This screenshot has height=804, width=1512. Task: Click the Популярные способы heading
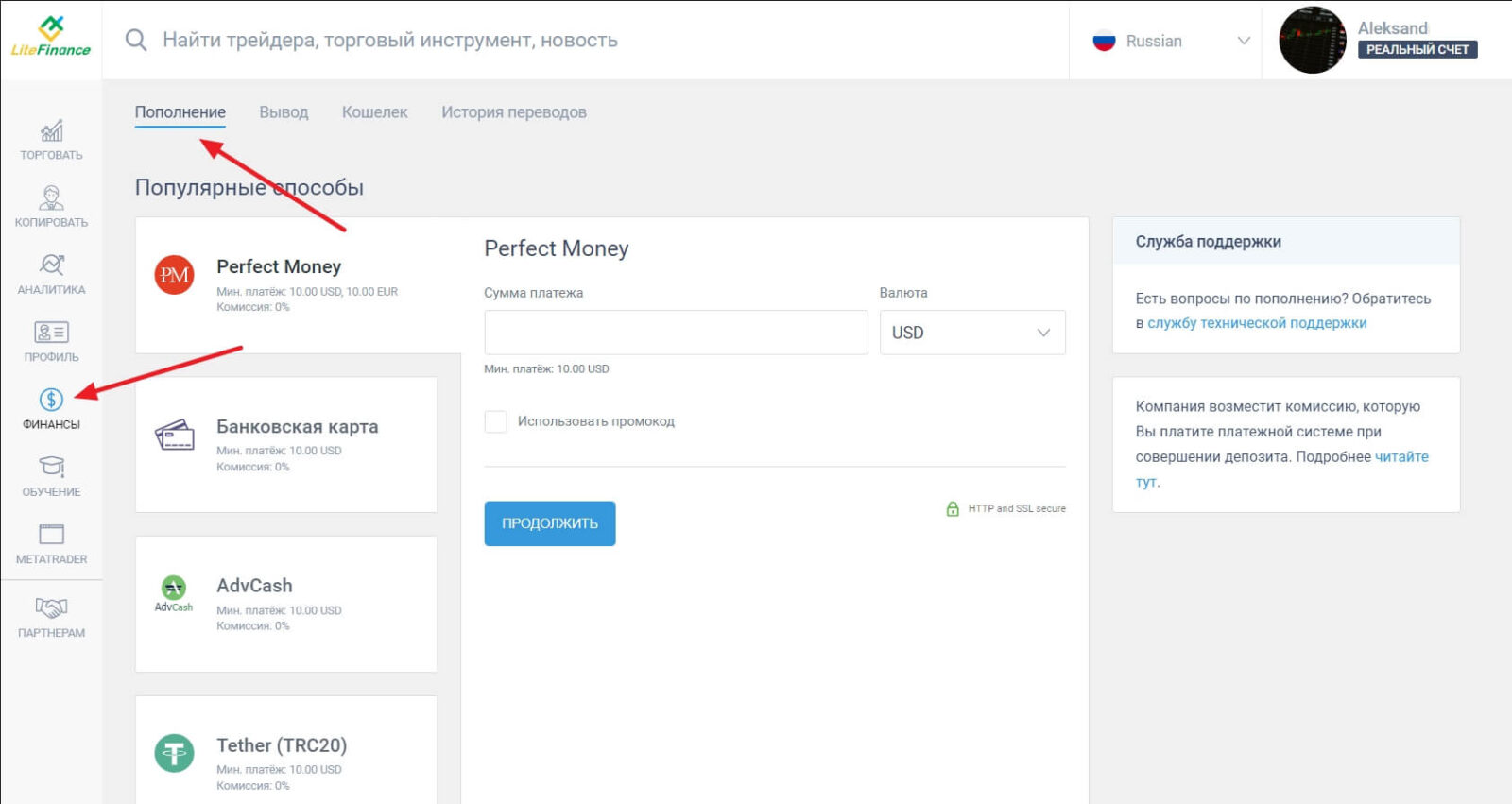(249, 187)
